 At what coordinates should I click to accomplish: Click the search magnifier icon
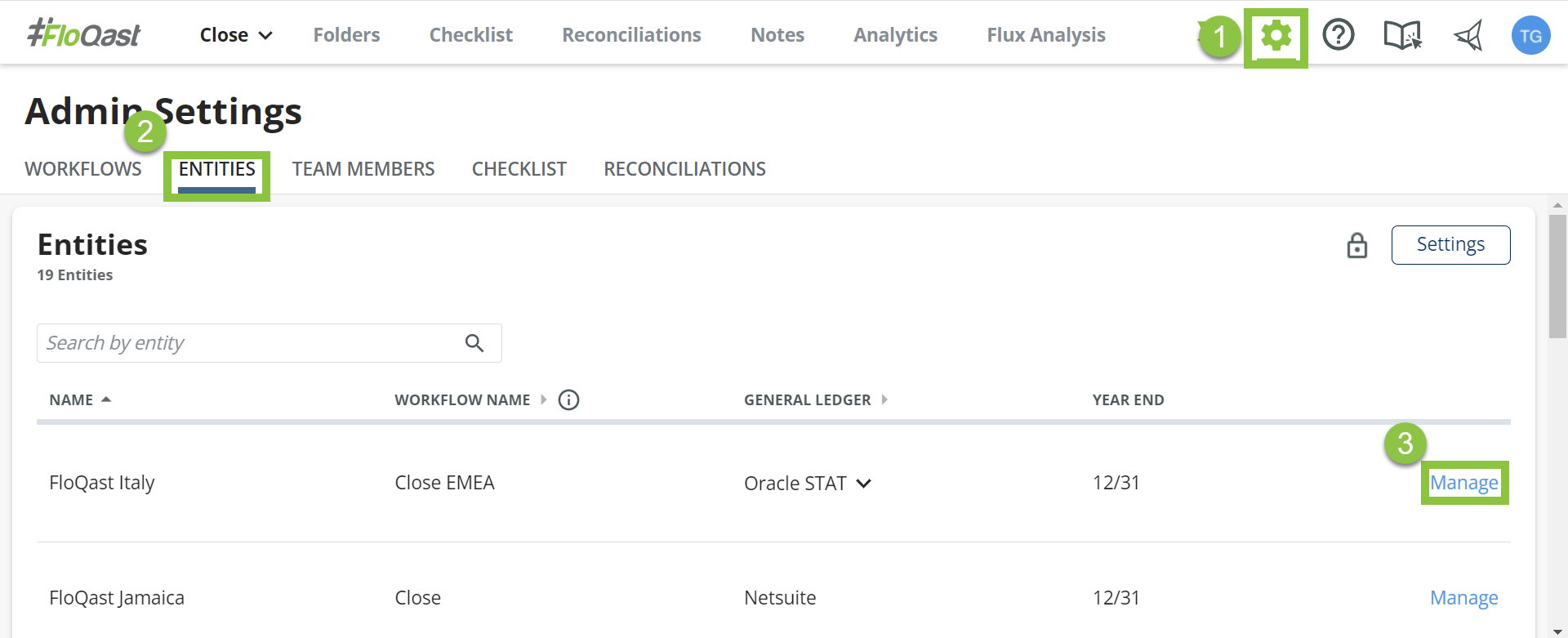coord(474,343)
